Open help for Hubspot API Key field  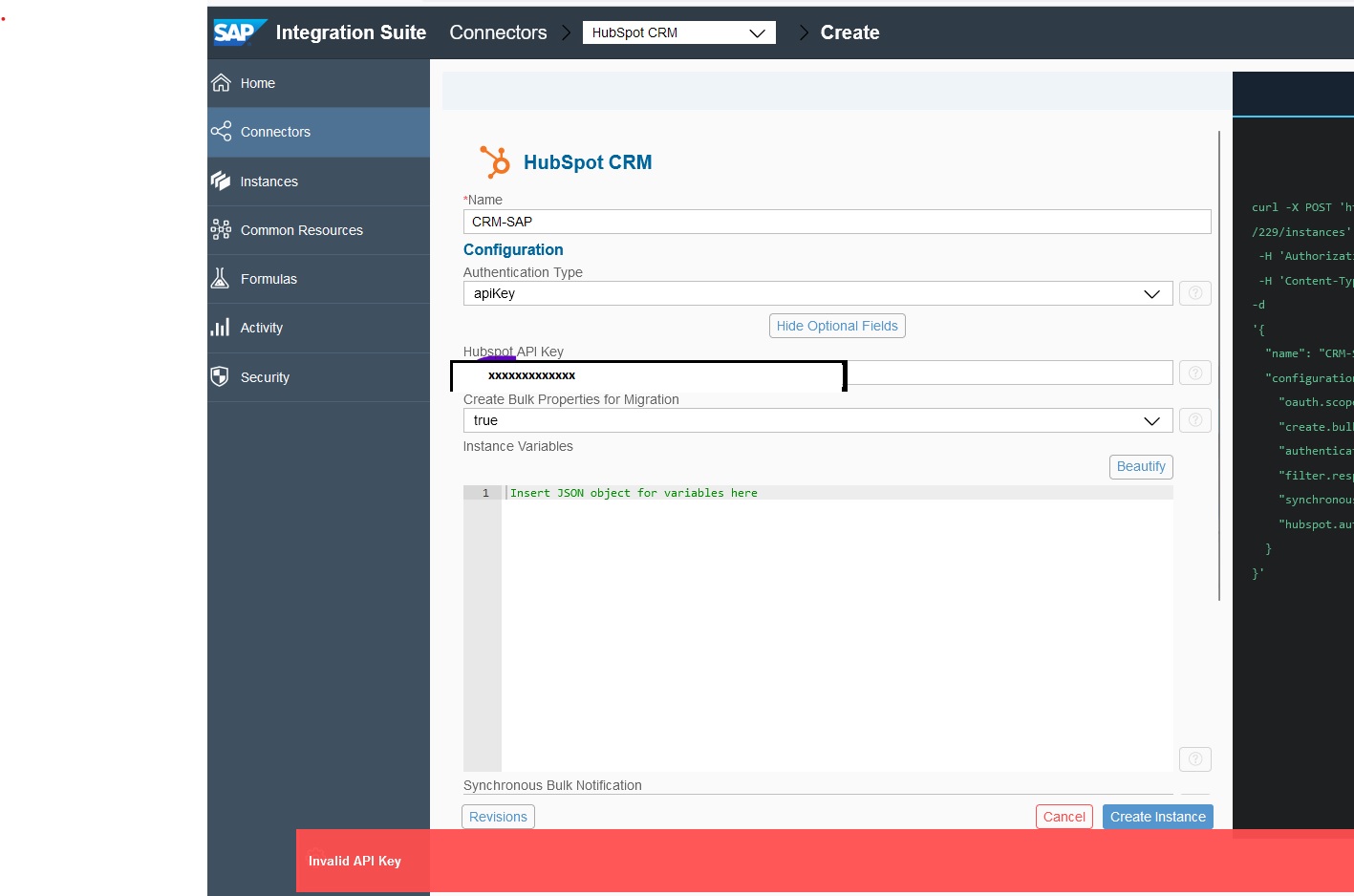click(1194, 372)
